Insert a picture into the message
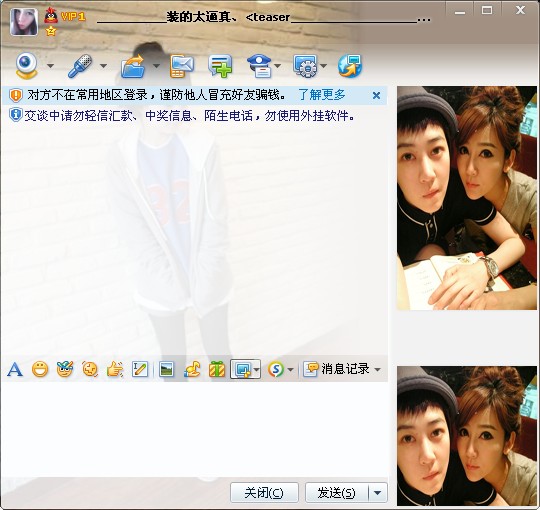 coord(166,370)
